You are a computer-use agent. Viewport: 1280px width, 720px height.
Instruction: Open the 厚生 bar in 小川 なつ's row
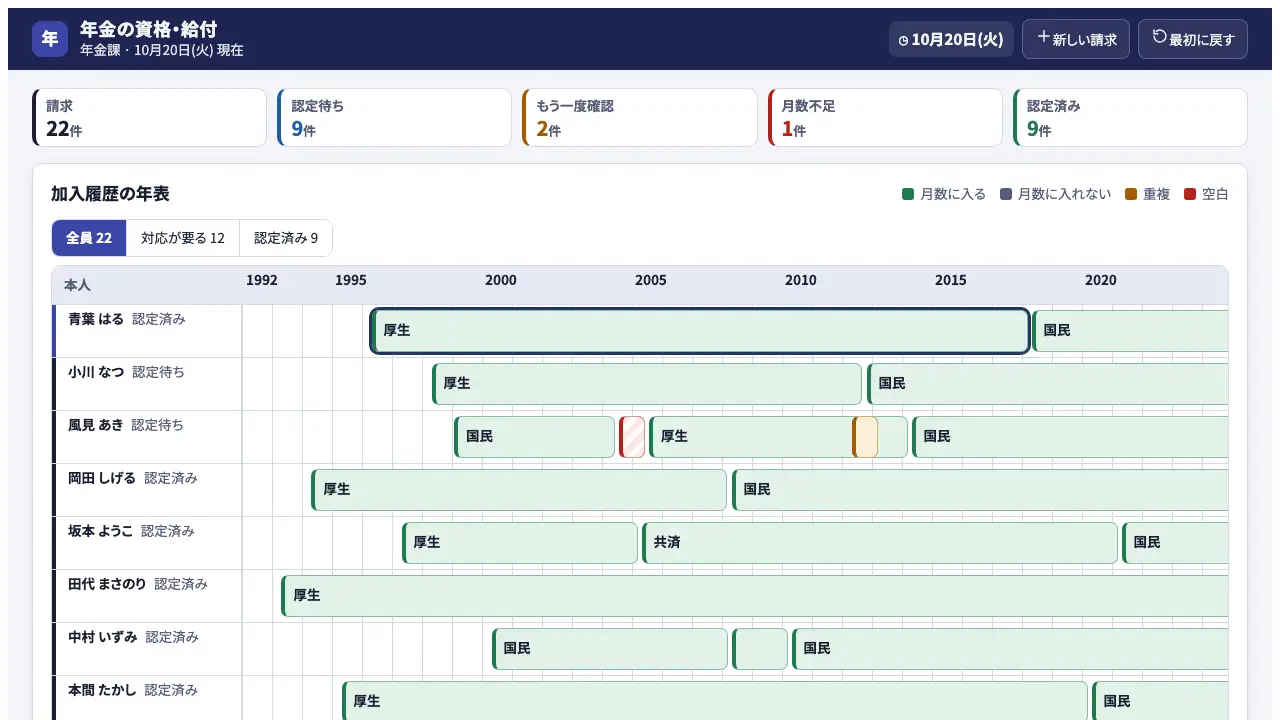coord(647,384)
